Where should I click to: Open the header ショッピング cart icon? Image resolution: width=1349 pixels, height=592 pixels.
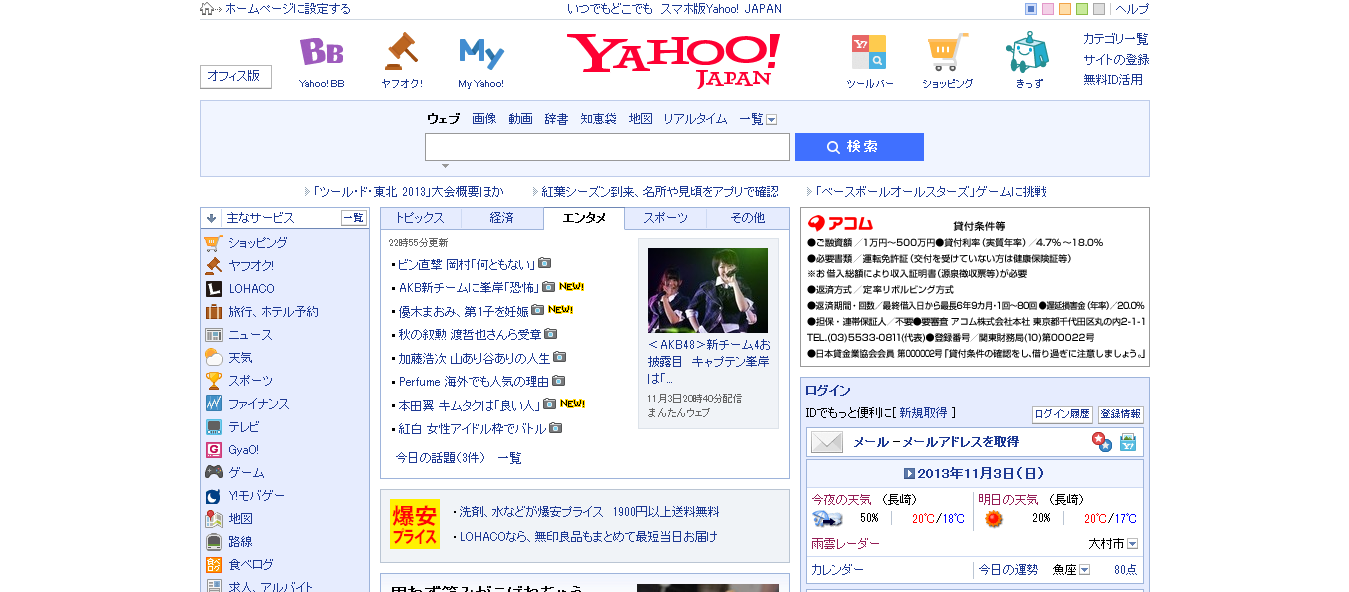(947, 52)
